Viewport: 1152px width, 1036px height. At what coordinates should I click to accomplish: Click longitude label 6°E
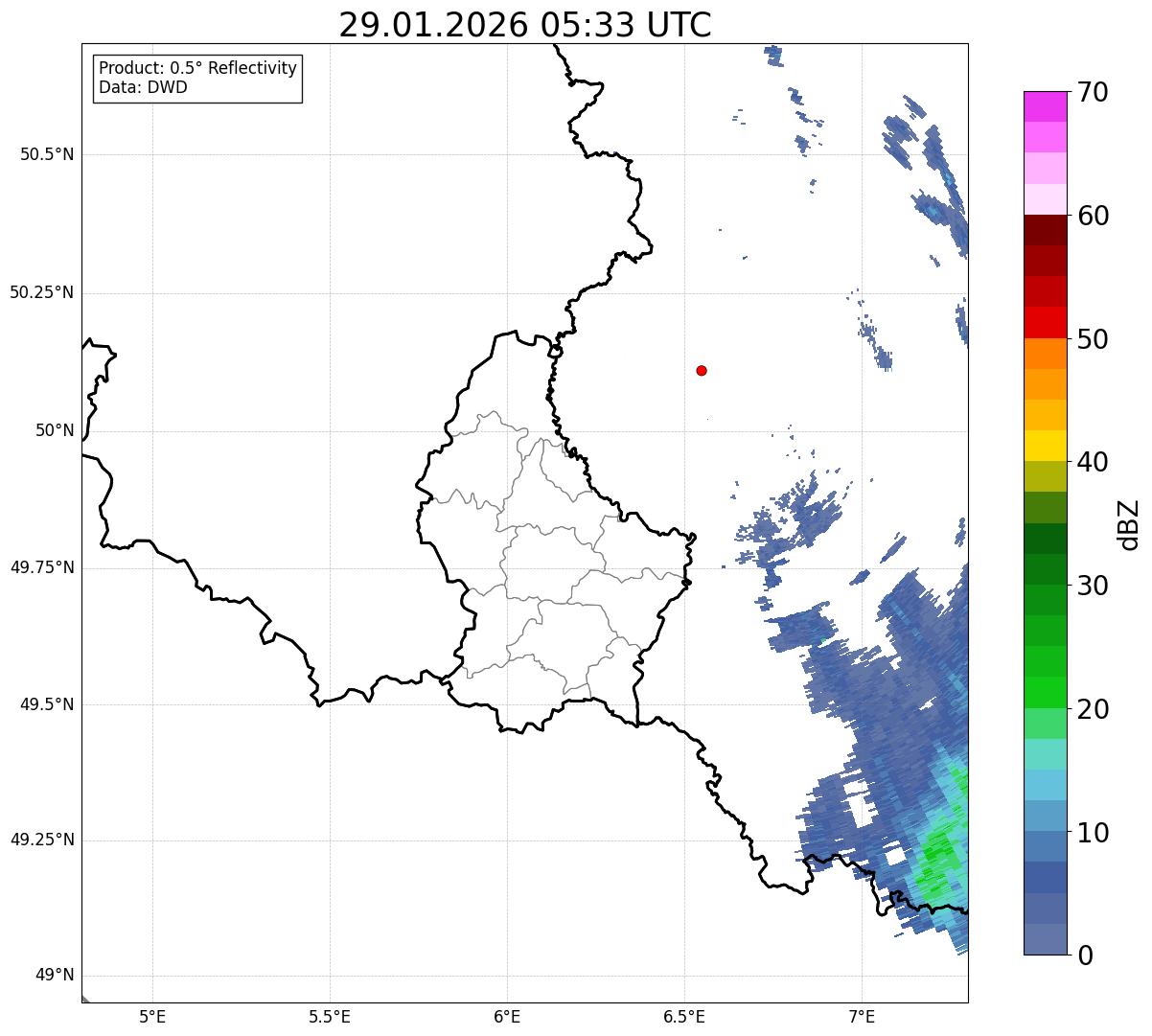[507, 1016]
